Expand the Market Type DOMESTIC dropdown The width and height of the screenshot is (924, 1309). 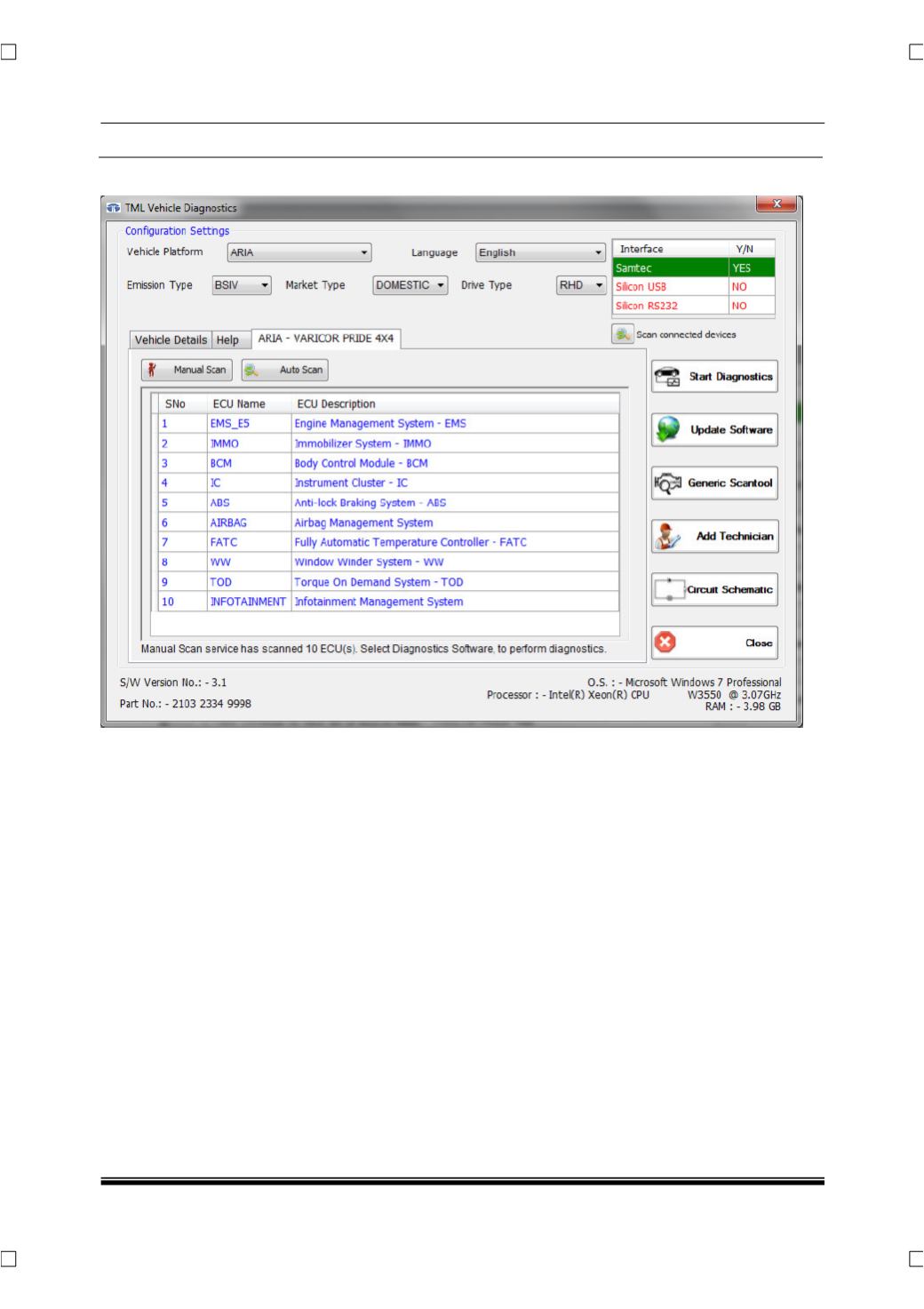pos(410,285)
